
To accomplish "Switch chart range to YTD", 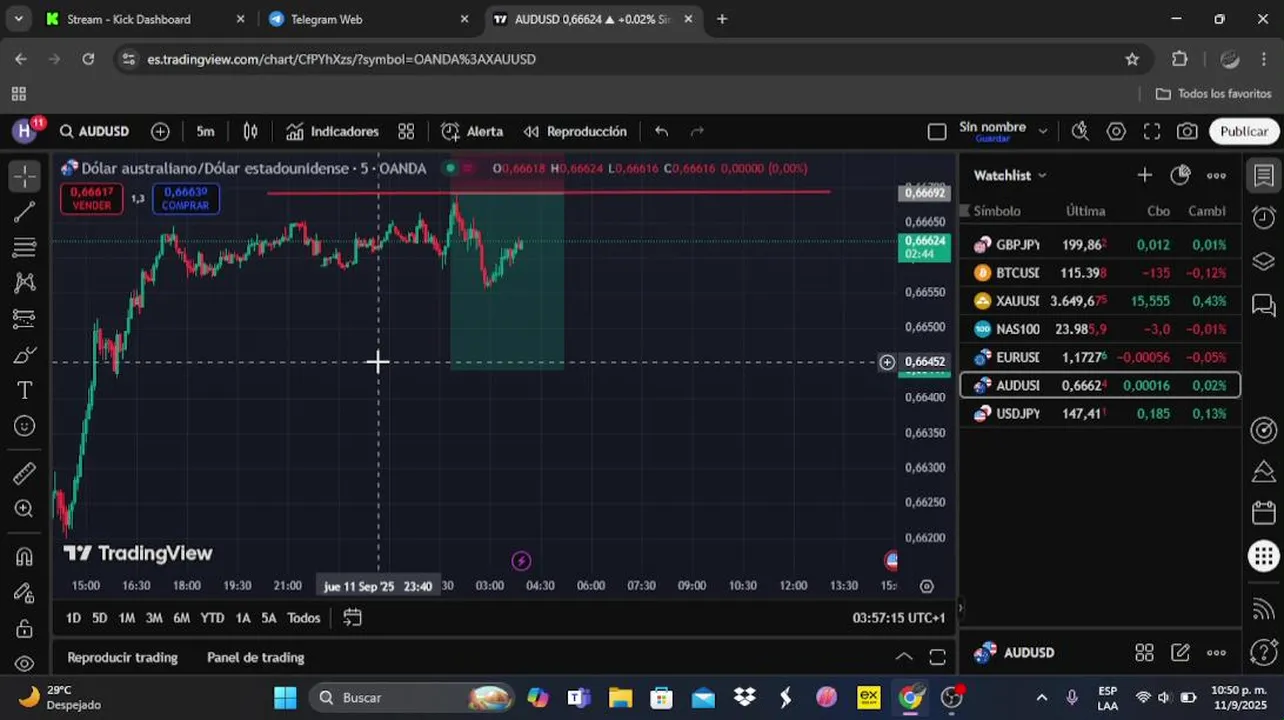I will (212, 618).
